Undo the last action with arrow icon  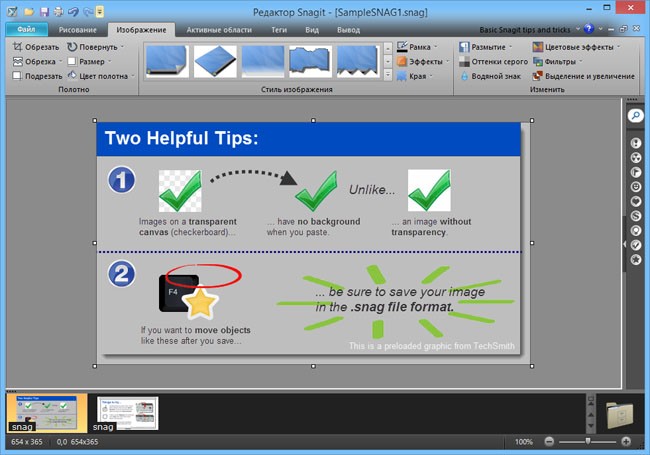click(x=73, y=12)
